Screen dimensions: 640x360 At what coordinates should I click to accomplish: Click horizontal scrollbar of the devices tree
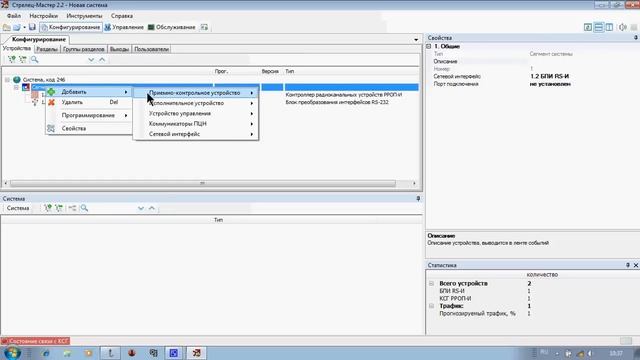coord(202,183)
